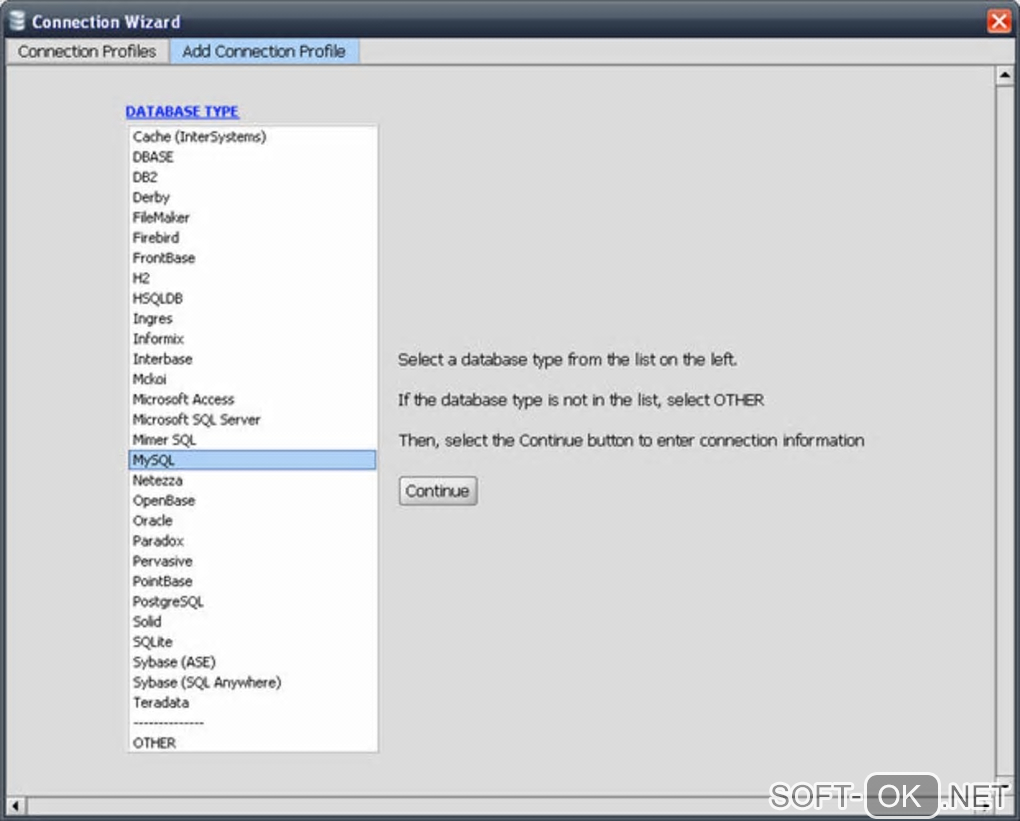The width and height of the screenshot is (1020, 821).
Task: Select OpenBase database type
Action: tap(252, 500)
